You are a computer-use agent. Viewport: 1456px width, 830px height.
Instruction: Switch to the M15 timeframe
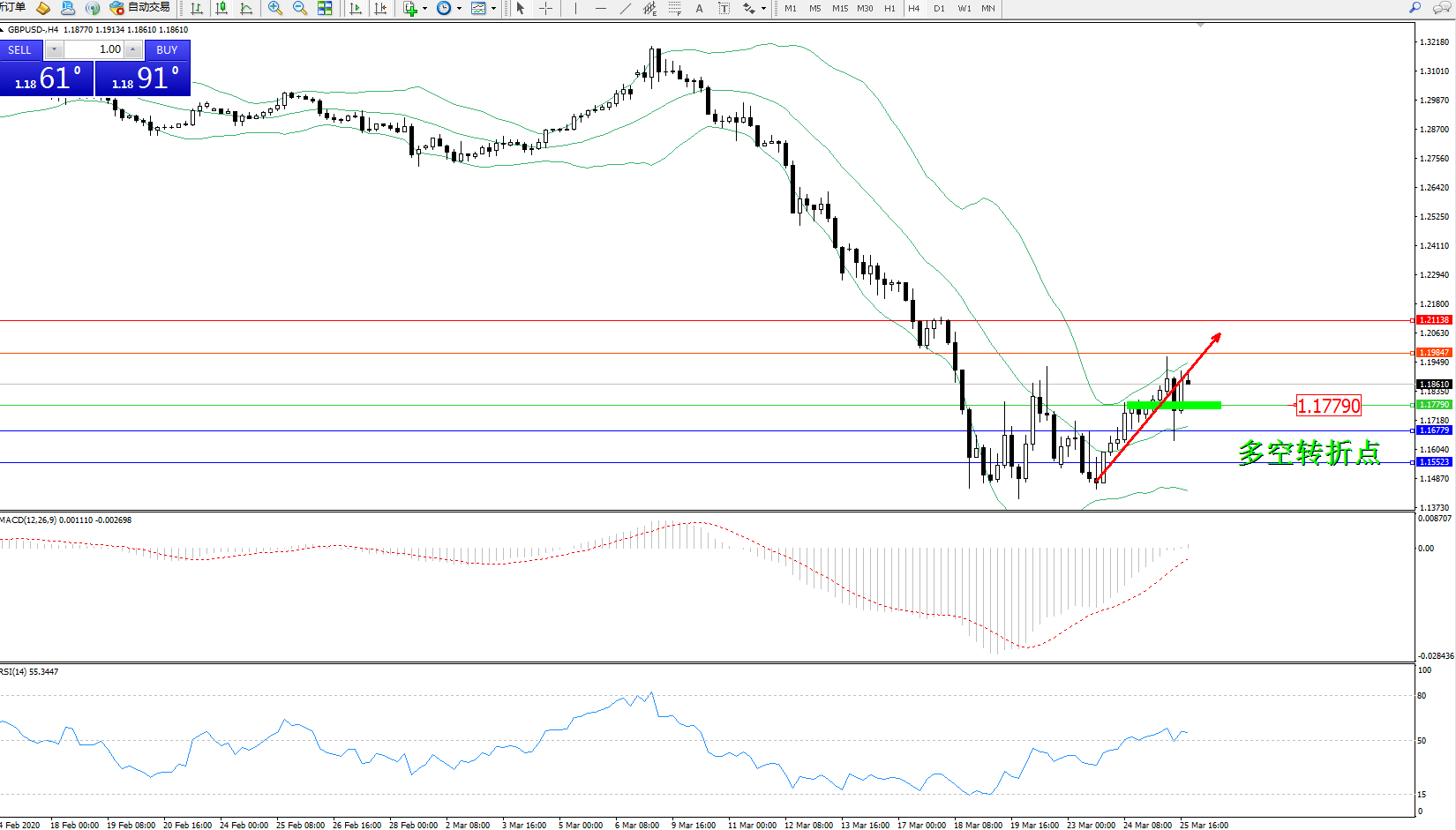(x=840, y=8)
